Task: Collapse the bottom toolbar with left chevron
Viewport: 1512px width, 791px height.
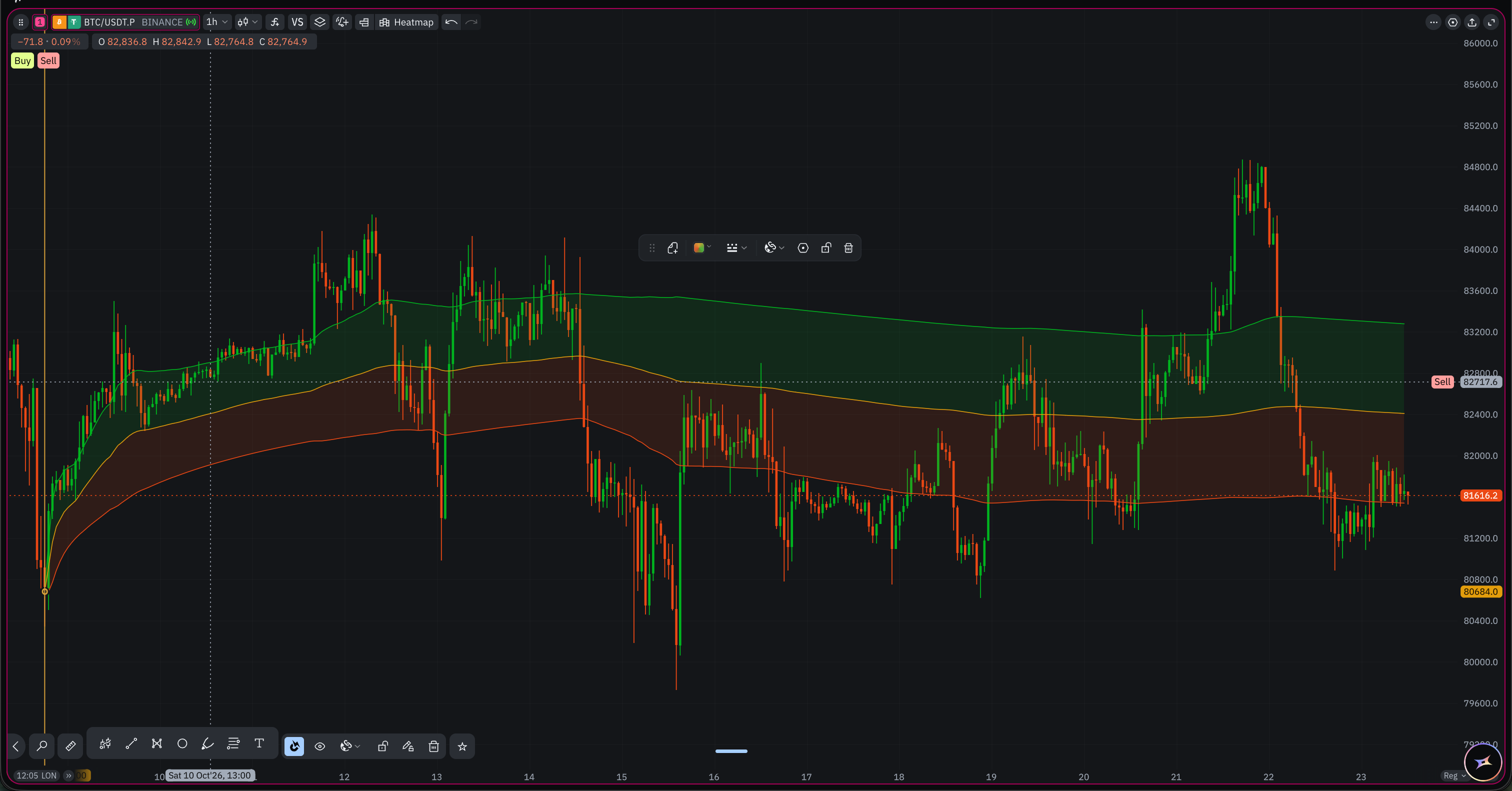Action: (16, 746)
